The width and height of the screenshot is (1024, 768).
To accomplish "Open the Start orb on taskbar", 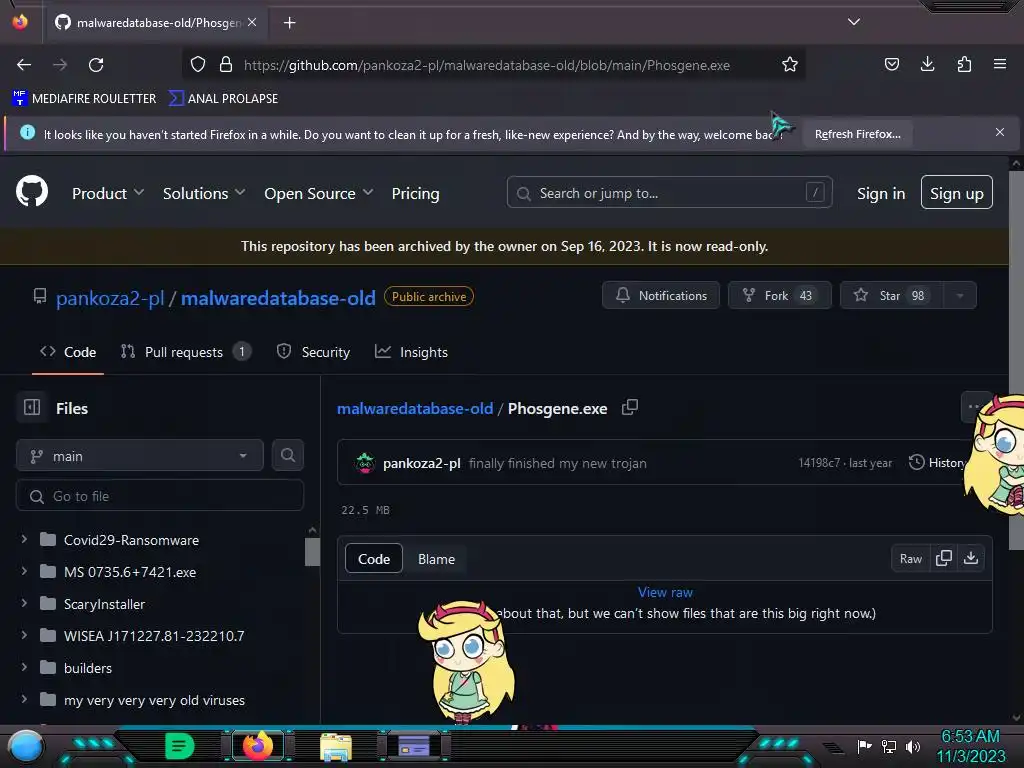I will coord(26,746).
